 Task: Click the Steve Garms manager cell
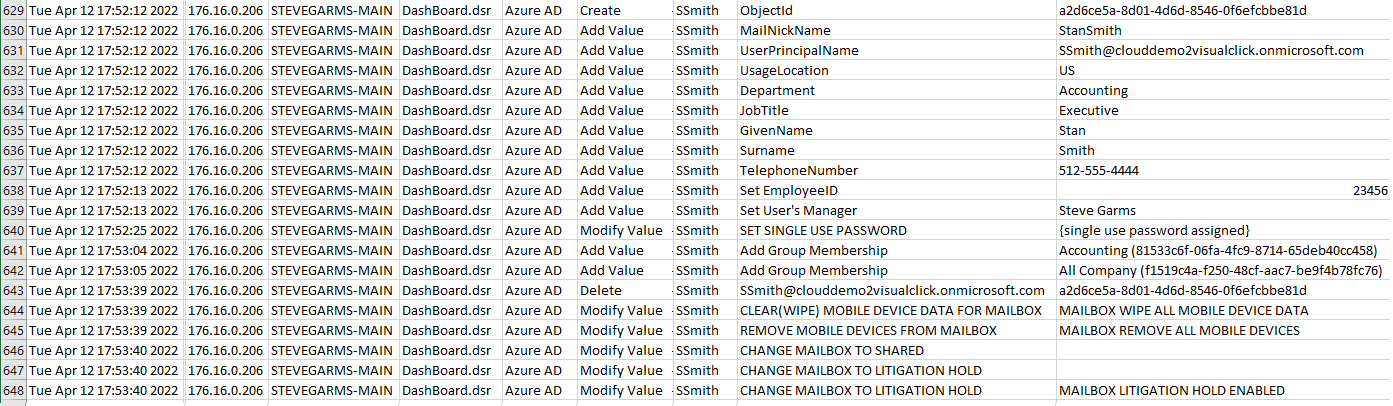[1097, 210]
